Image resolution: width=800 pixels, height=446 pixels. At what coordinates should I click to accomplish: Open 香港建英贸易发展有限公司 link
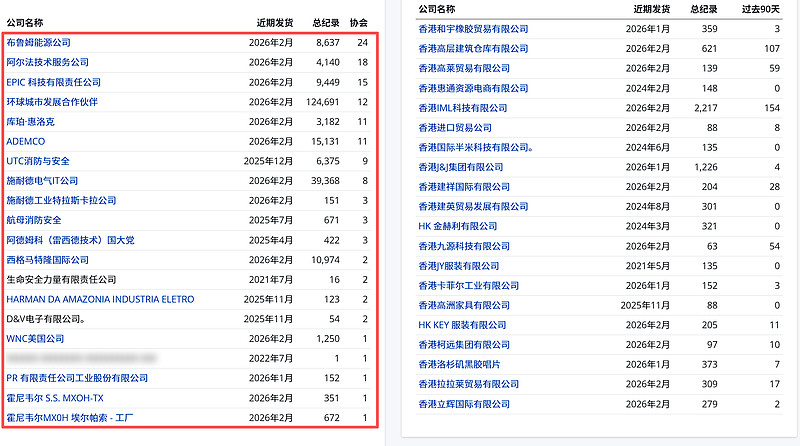(473, 207)
